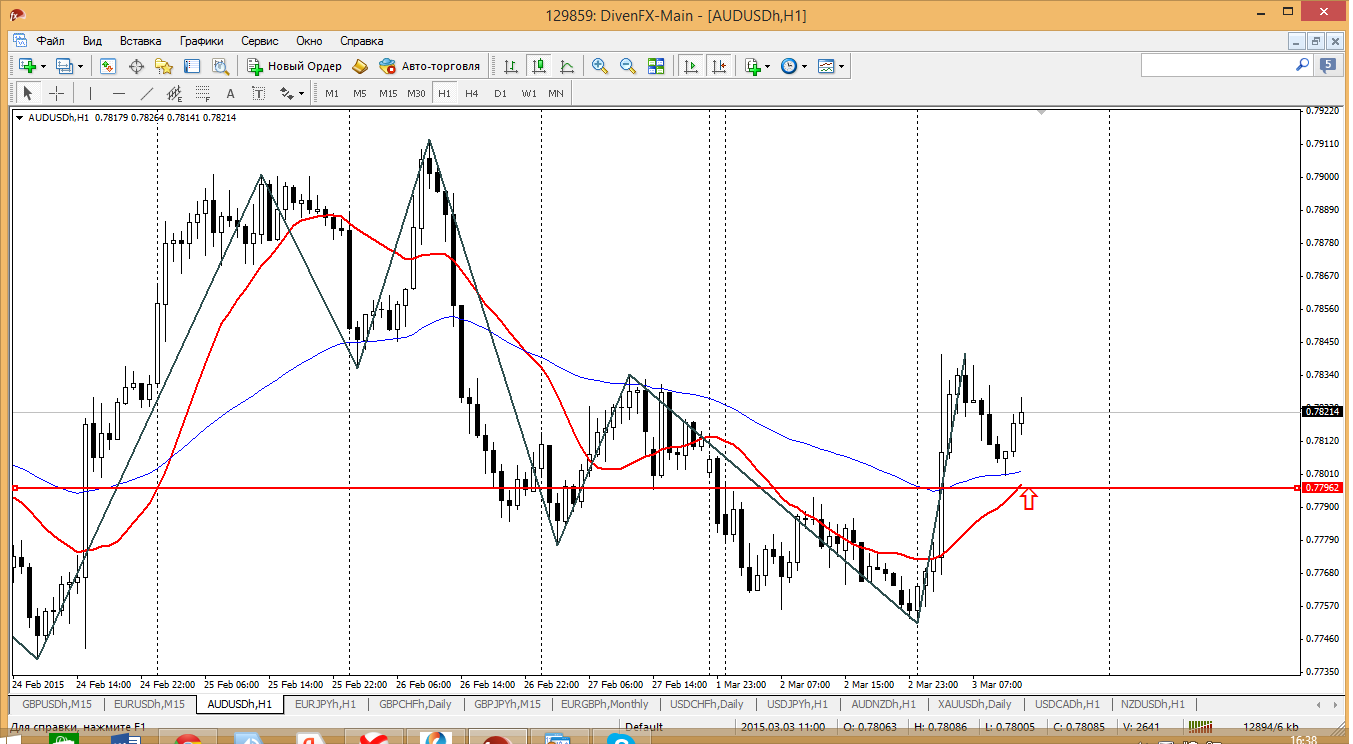Toggle Авто-торговля auto trading
The width and height of the screenshot is (1353, 744).
tap(429, 66)
